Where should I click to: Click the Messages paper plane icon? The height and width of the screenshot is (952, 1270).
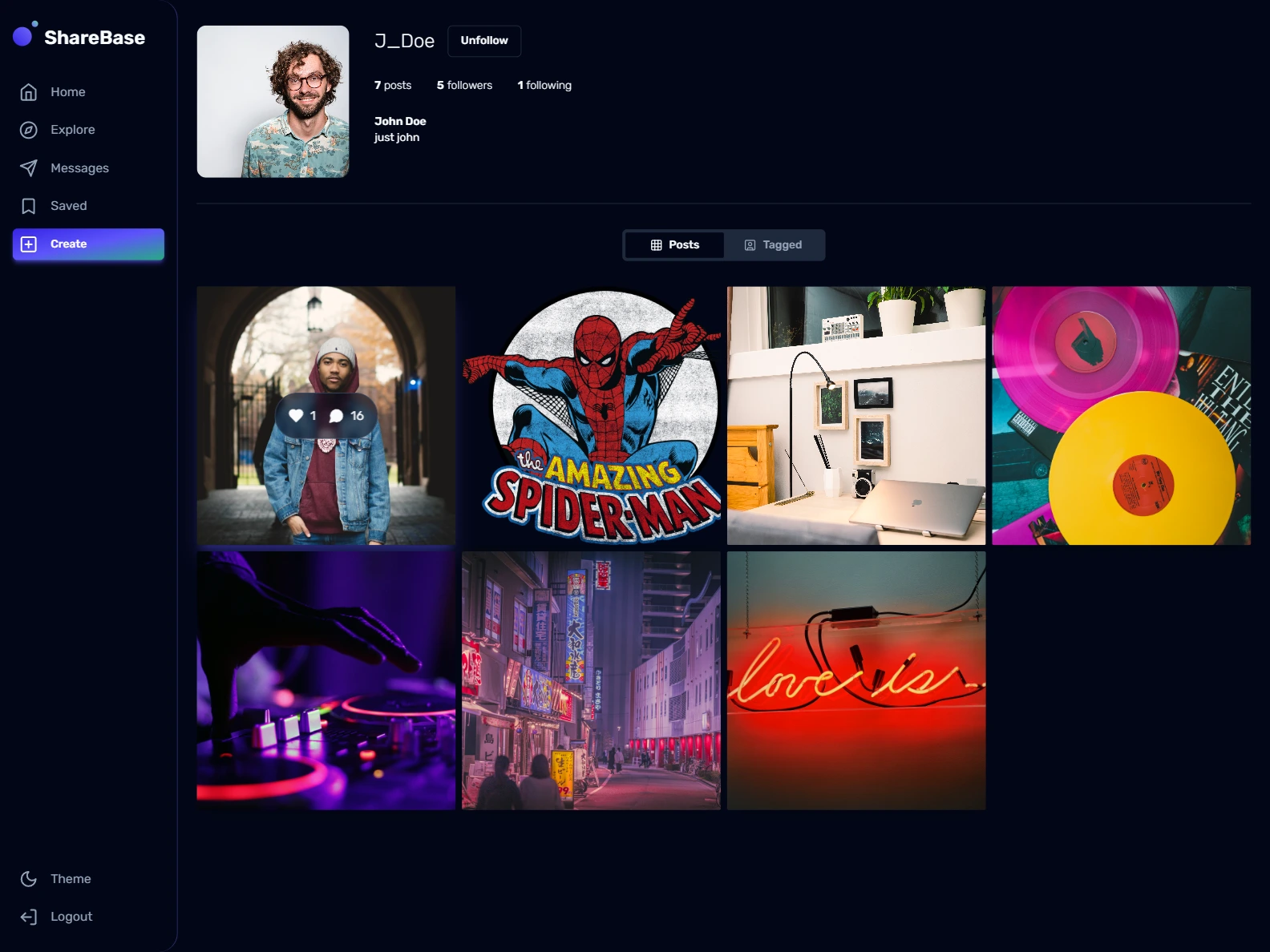(x=29, y=168)
